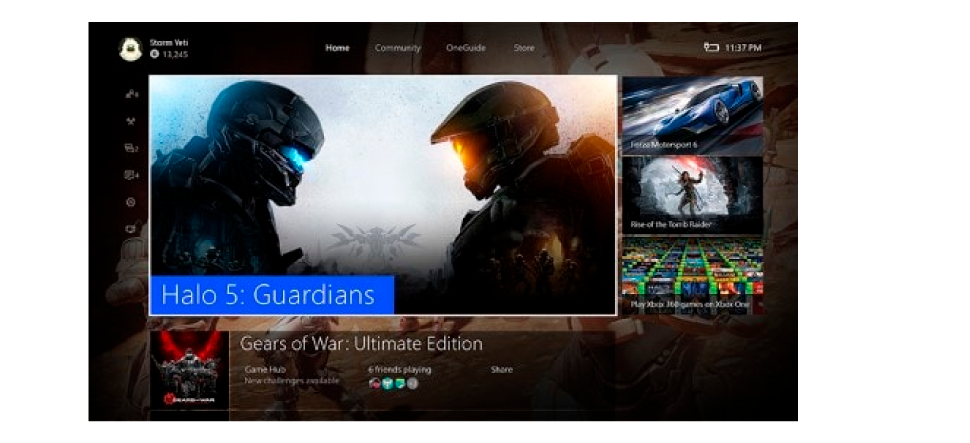View the 6 friends playing avatars
This screenshot has height=443, width=970.
pyautogui.click(x=393, y=384)
